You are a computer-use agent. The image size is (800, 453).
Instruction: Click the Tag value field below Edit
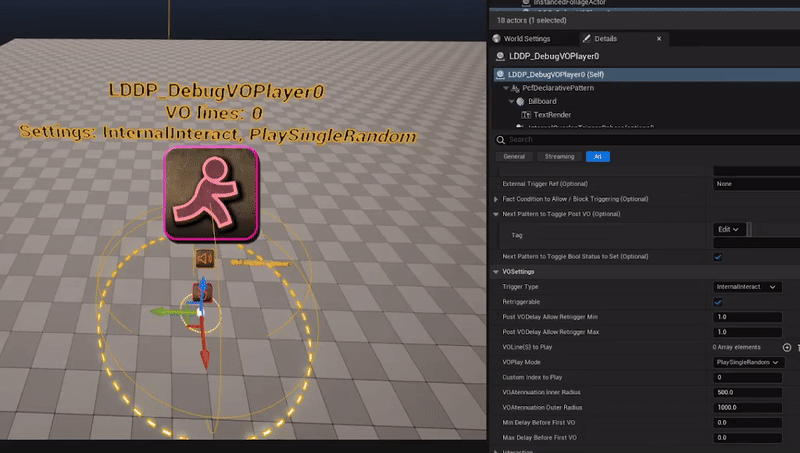[x=756, y=243]
